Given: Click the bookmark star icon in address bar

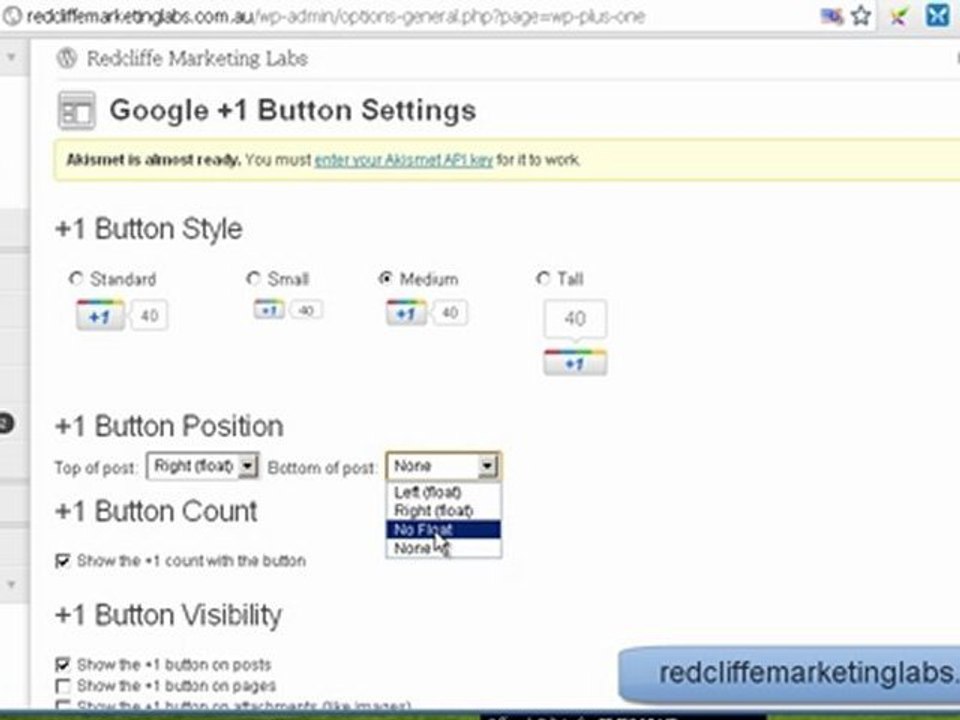Looking at the screenshot, I should pyautogui.click(x=861, y=15).
